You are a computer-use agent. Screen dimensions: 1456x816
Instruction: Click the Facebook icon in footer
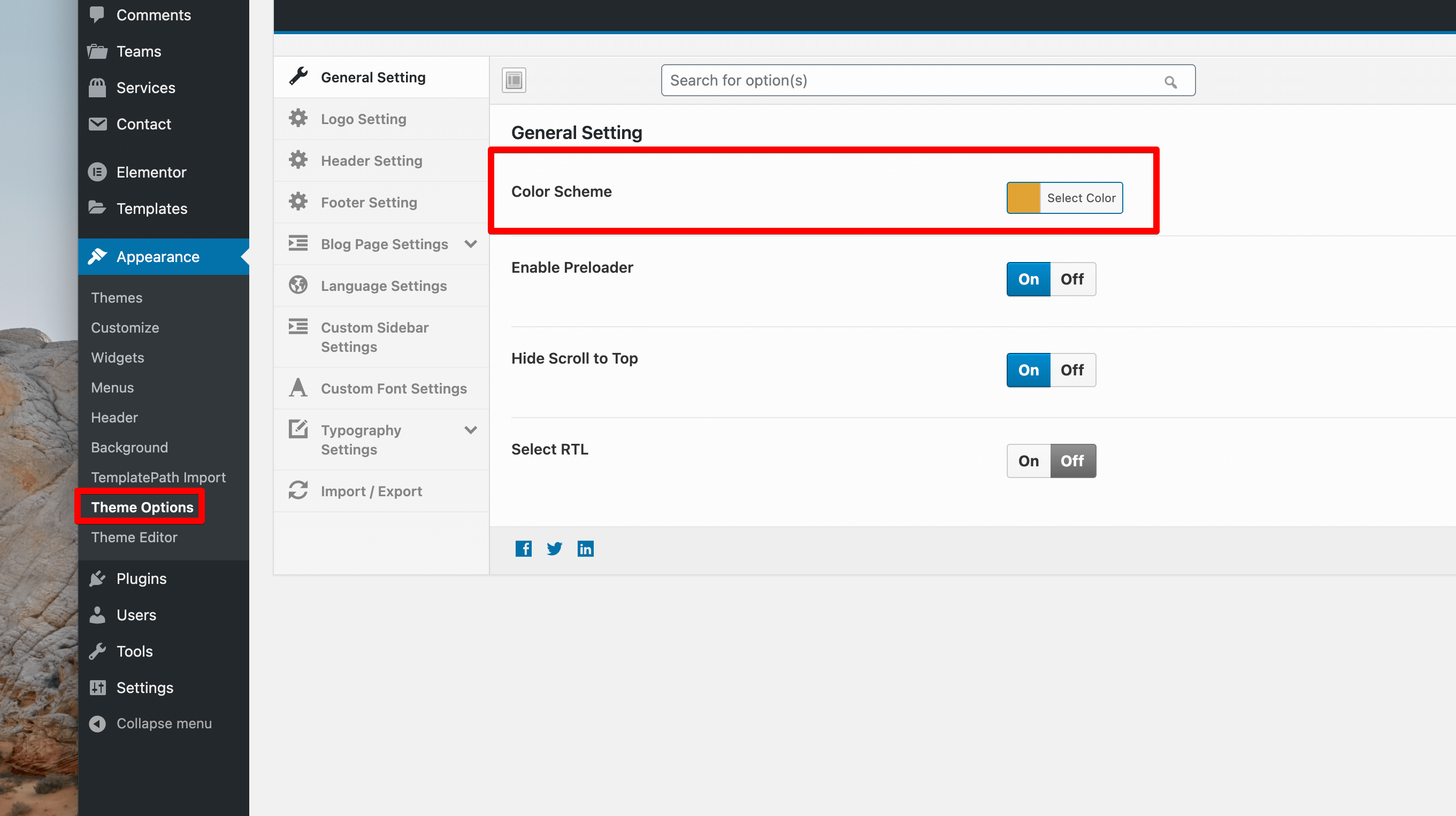tap(523, 549)
